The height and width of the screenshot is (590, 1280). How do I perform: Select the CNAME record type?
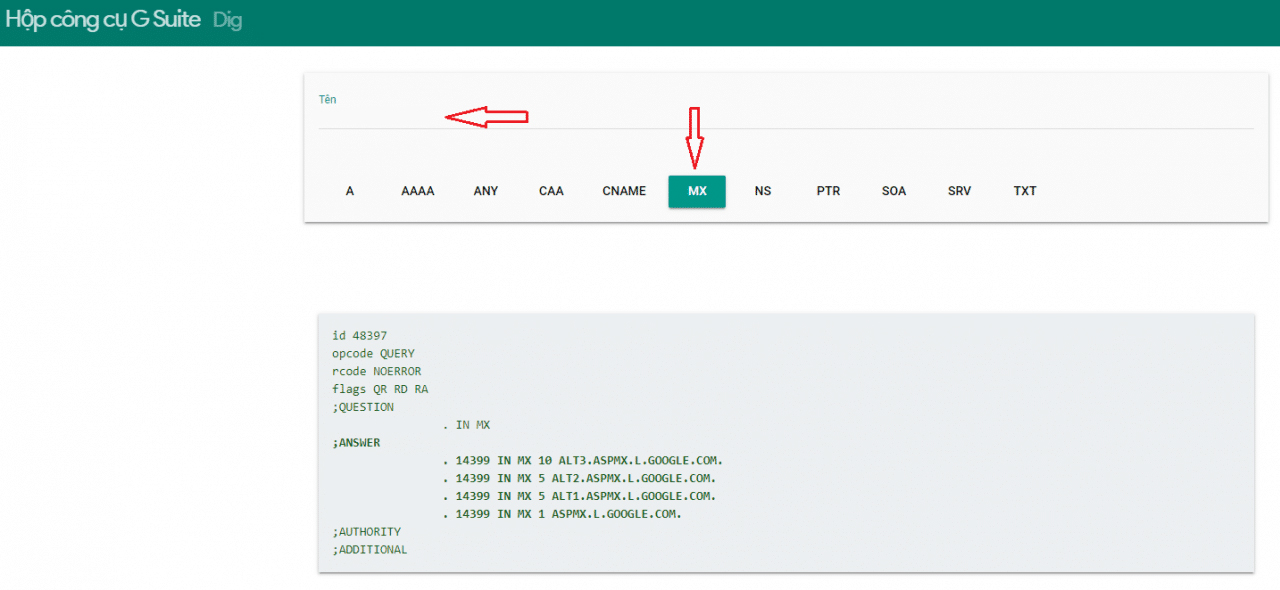tap(624, 191)
